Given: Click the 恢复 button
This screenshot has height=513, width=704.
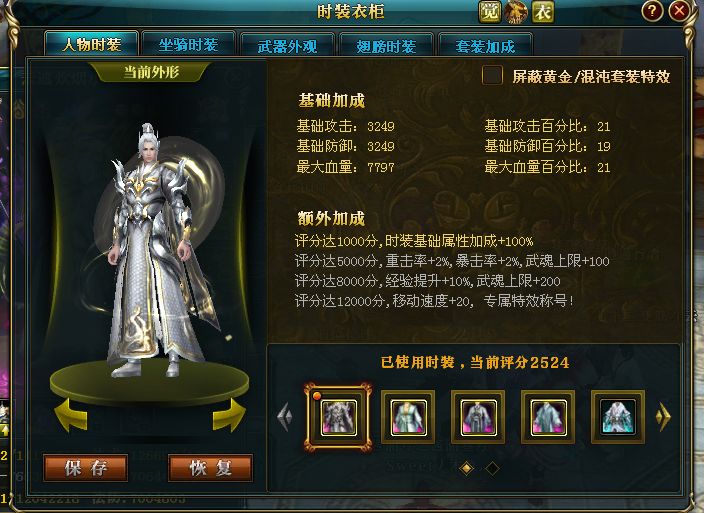Looking at the screenshot, I should (211, 468).
